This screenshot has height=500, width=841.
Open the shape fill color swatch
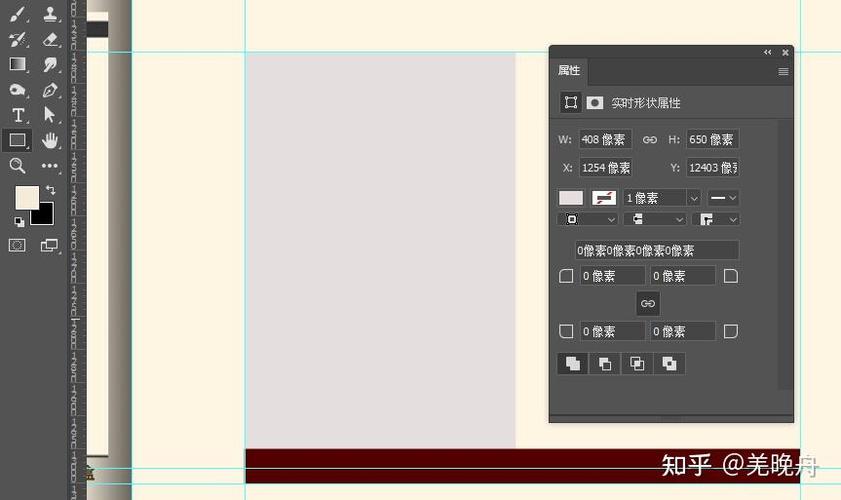(571, 198)
